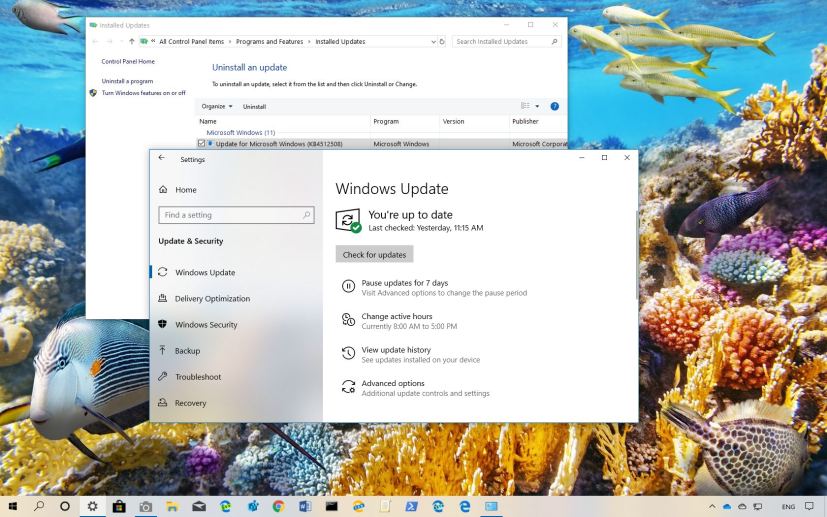The width and height of the screenshot is (827, 517).
Task: Open Camera app from taskbar
Action: click(146, 506)
